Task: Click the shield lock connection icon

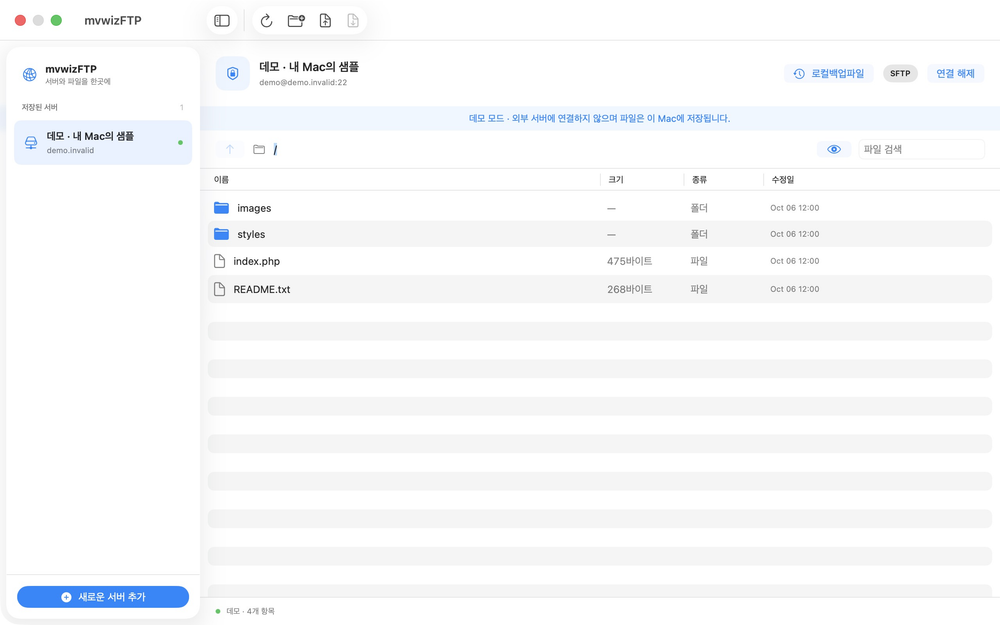Action: [x=233, y=73]
